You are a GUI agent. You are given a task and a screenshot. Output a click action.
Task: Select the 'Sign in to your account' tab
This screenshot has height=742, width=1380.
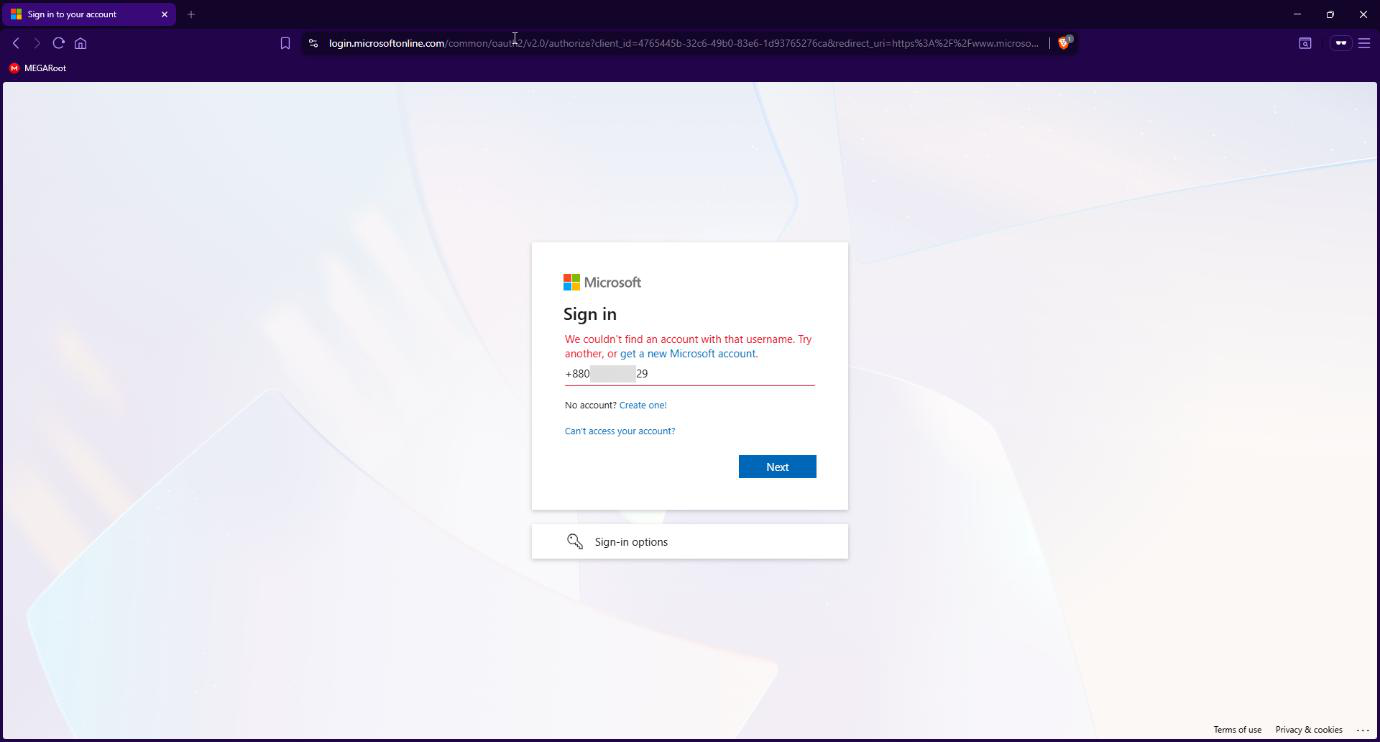tap(88, 14)
